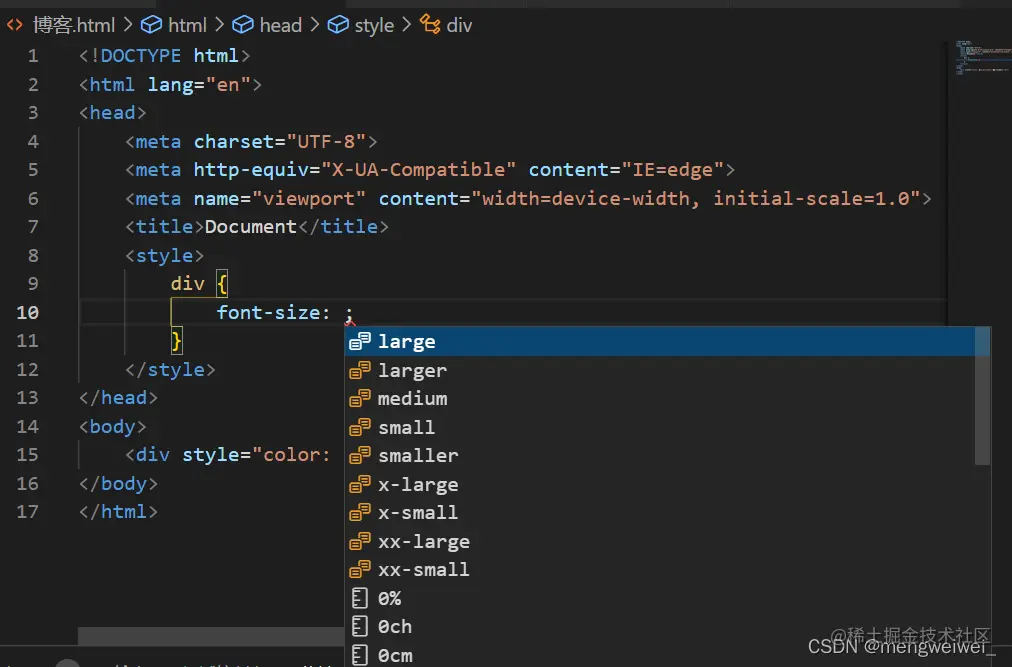Click the '</head>' closing tag
Viewport: 1012px width, 667px height.
[x=118, y=398]
